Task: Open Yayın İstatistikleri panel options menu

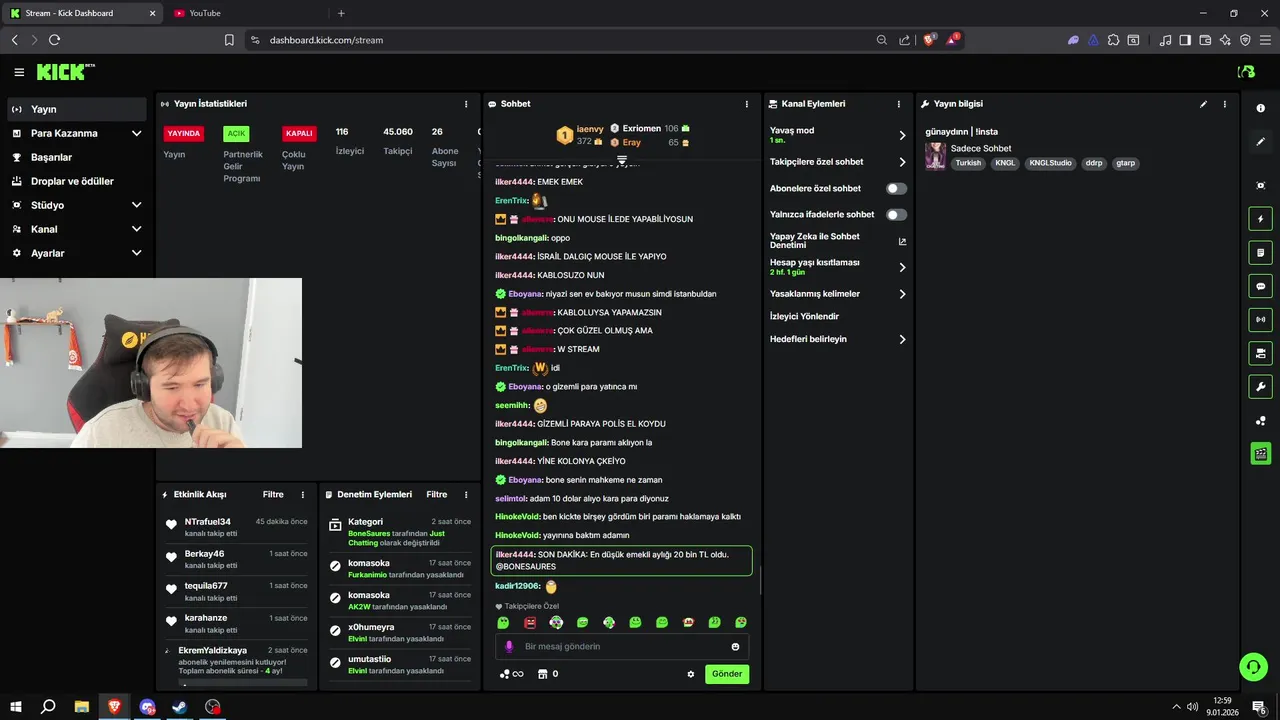Action: [466, 104]
